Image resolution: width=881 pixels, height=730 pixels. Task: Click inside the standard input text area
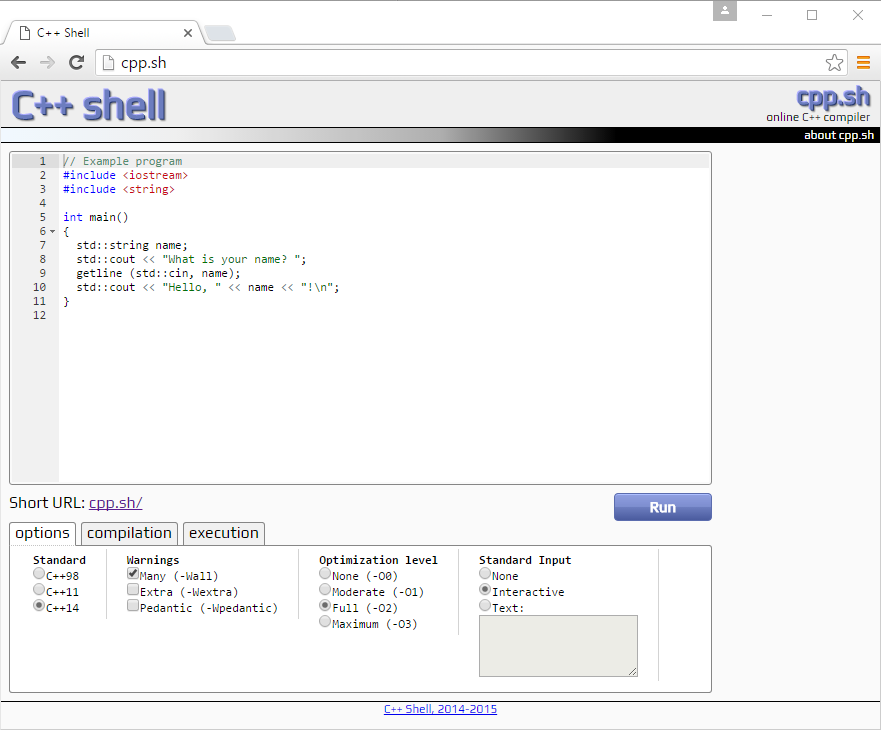point(558,646)
